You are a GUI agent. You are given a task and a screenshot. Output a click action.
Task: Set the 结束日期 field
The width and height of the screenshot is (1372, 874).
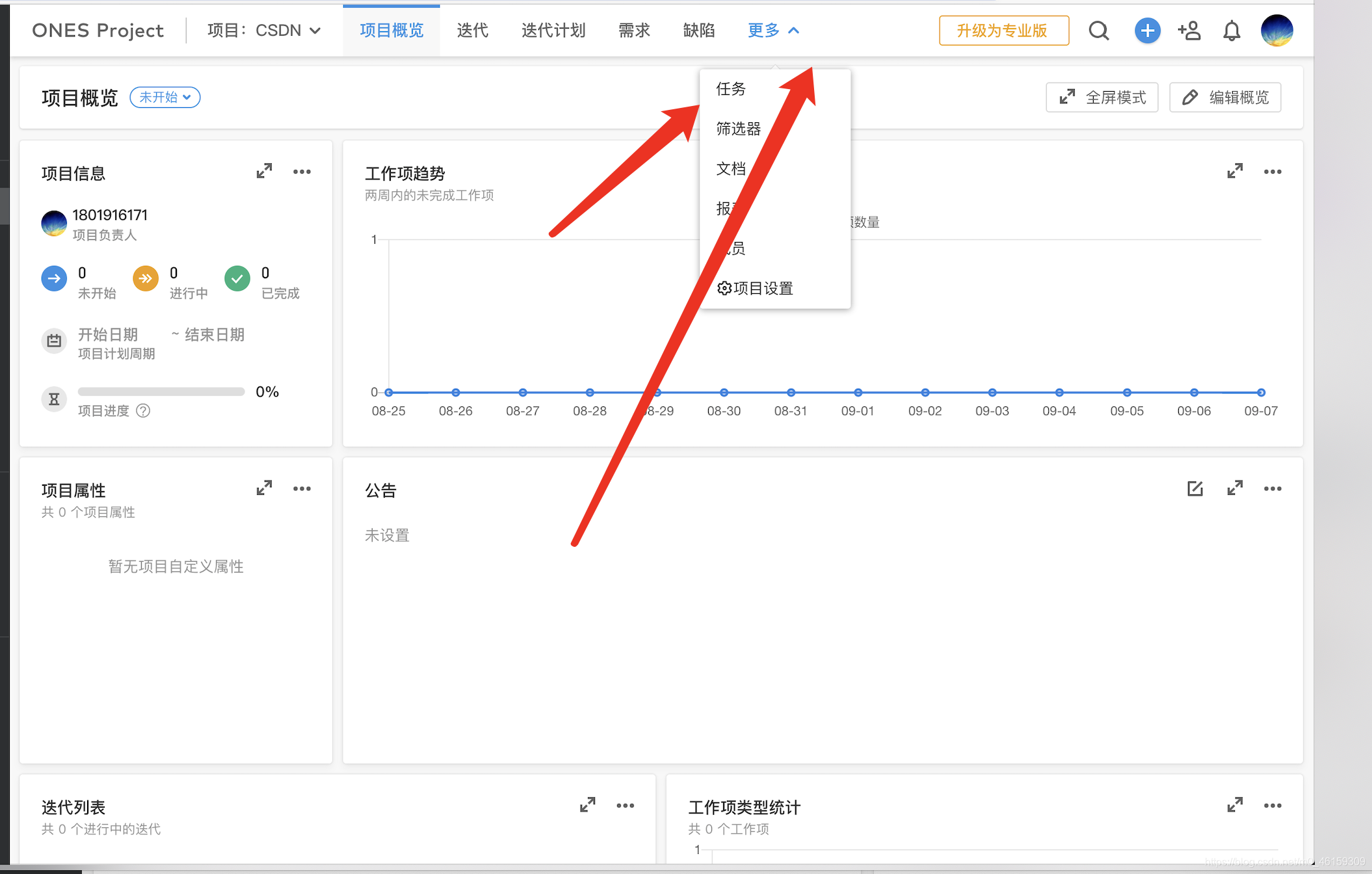click(x=215, y=335)
